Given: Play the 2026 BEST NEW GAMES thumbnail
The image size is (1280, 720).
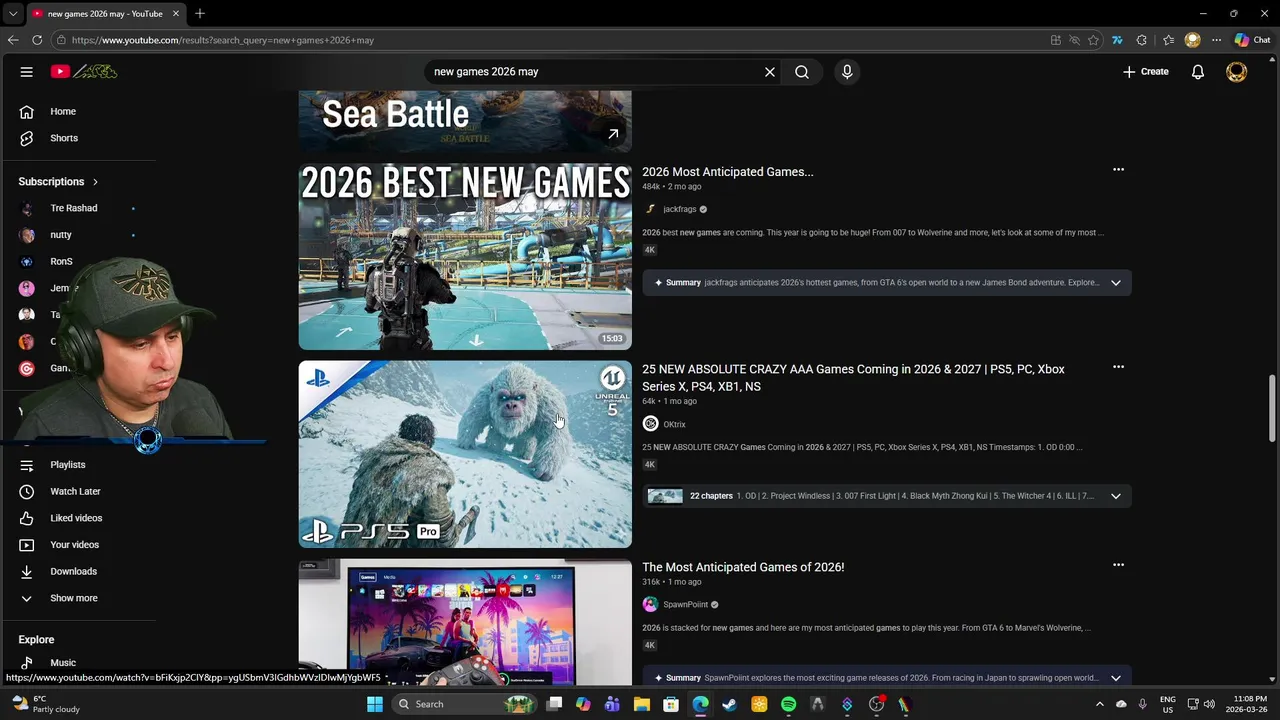Looking at the screenshot, I should coord(465,257).
